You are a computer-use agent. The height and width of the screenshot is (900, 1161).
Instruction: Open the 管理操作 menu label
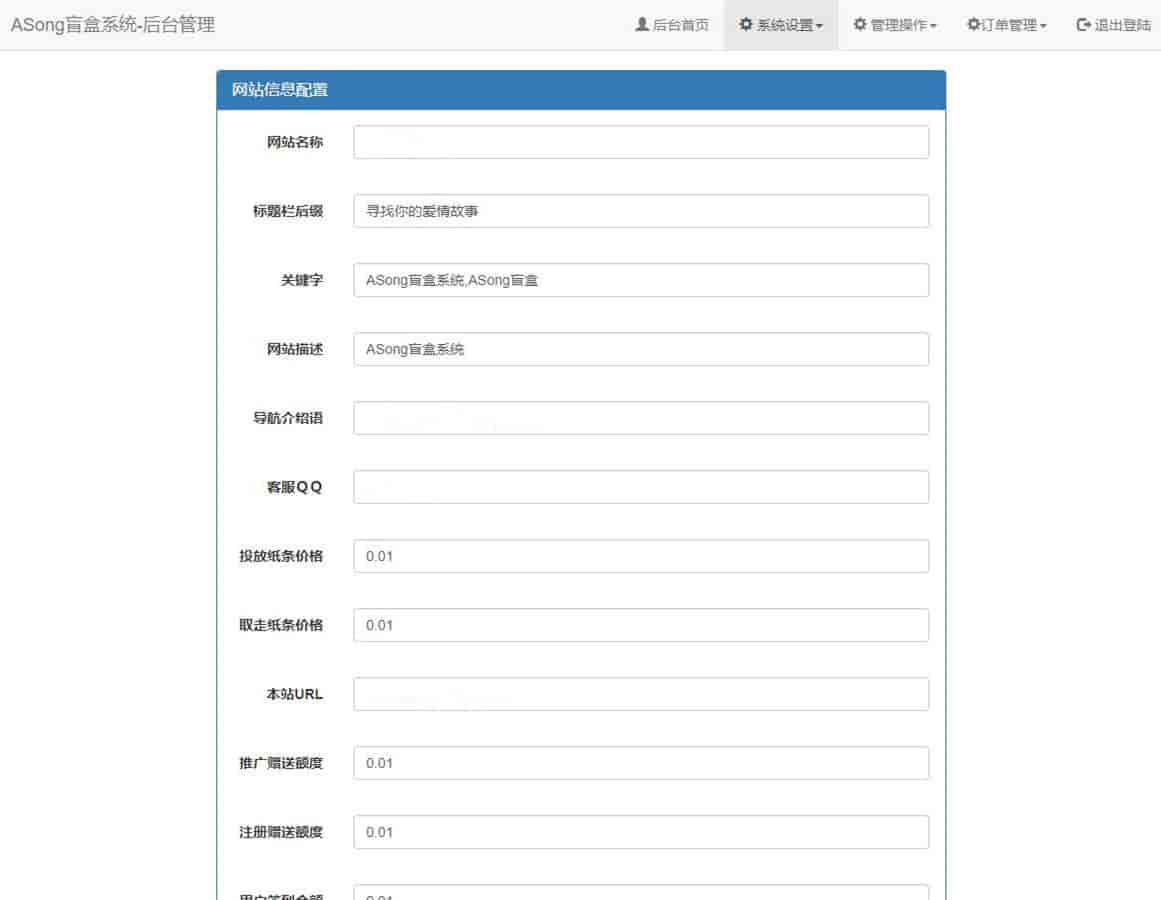point(898,25)
